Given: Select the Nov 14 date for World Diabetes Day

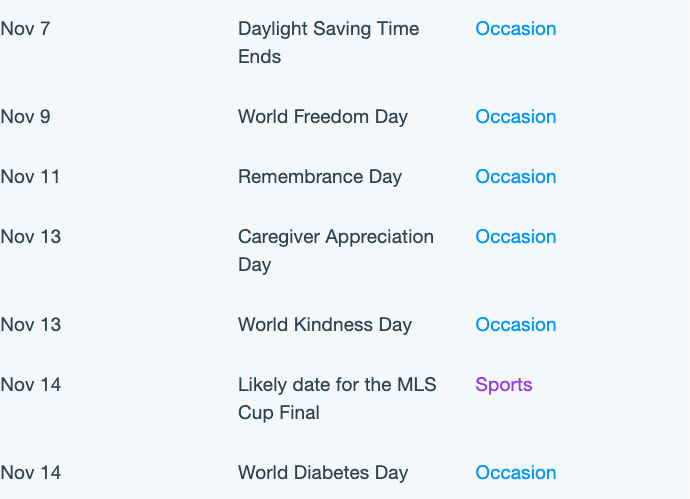Looking at the screenshot, I should (x=31, y=473).
